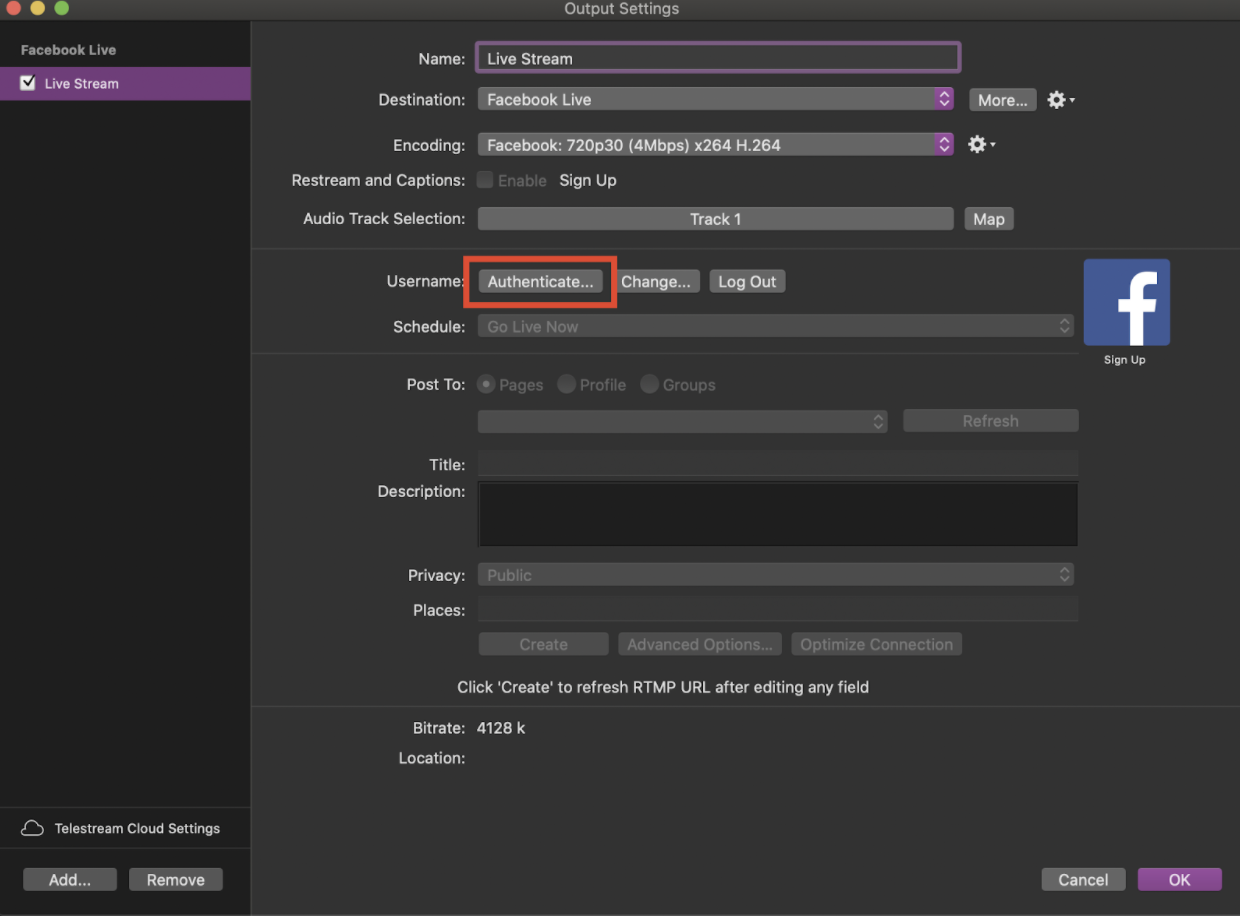
Task: Click Telestream Cloud Settings cloud icon
Action: click(32, 829)
